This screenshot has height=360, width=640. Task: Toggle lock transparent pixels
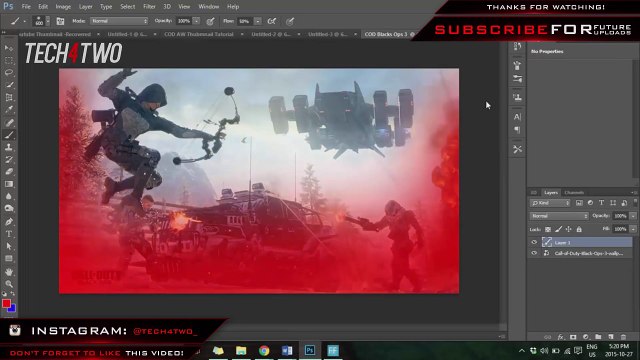click(x=548, y=229)
